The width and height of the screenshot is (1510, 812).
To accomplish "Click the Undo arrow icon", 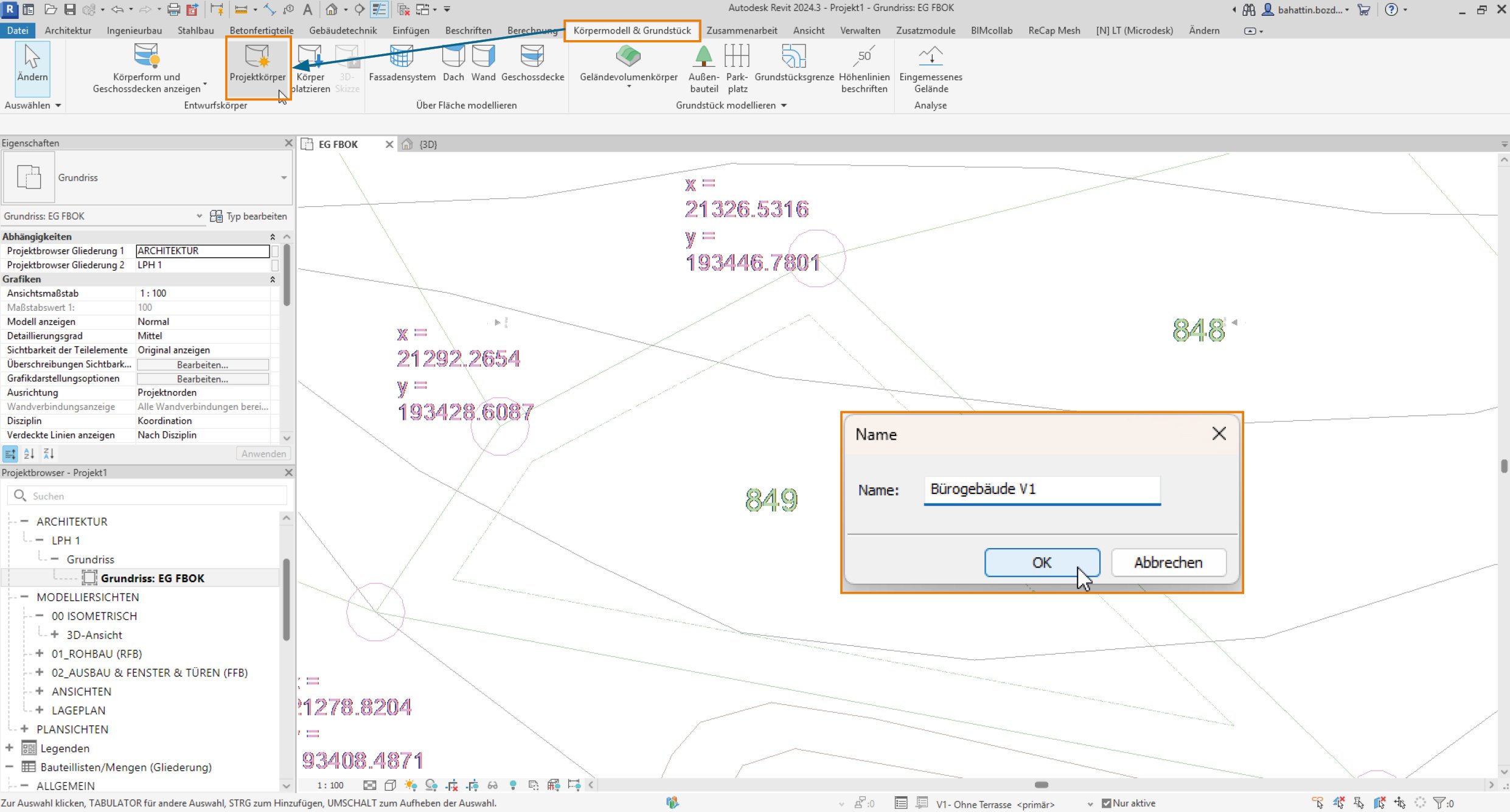I will tap(117, 9).
